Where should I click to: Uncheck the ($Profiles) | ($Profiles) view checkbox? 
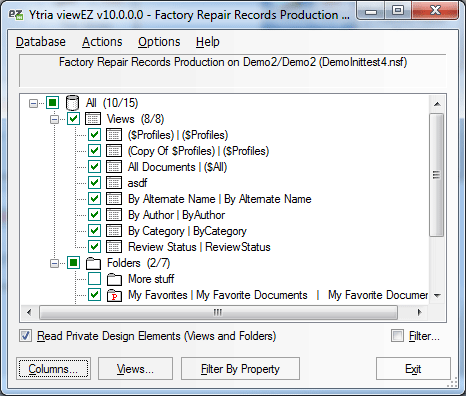tap(94, 135)
